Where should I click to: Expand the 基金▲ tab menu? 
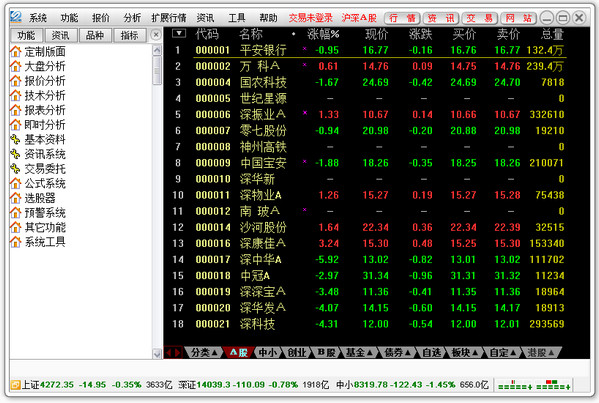tap(359, 353)
